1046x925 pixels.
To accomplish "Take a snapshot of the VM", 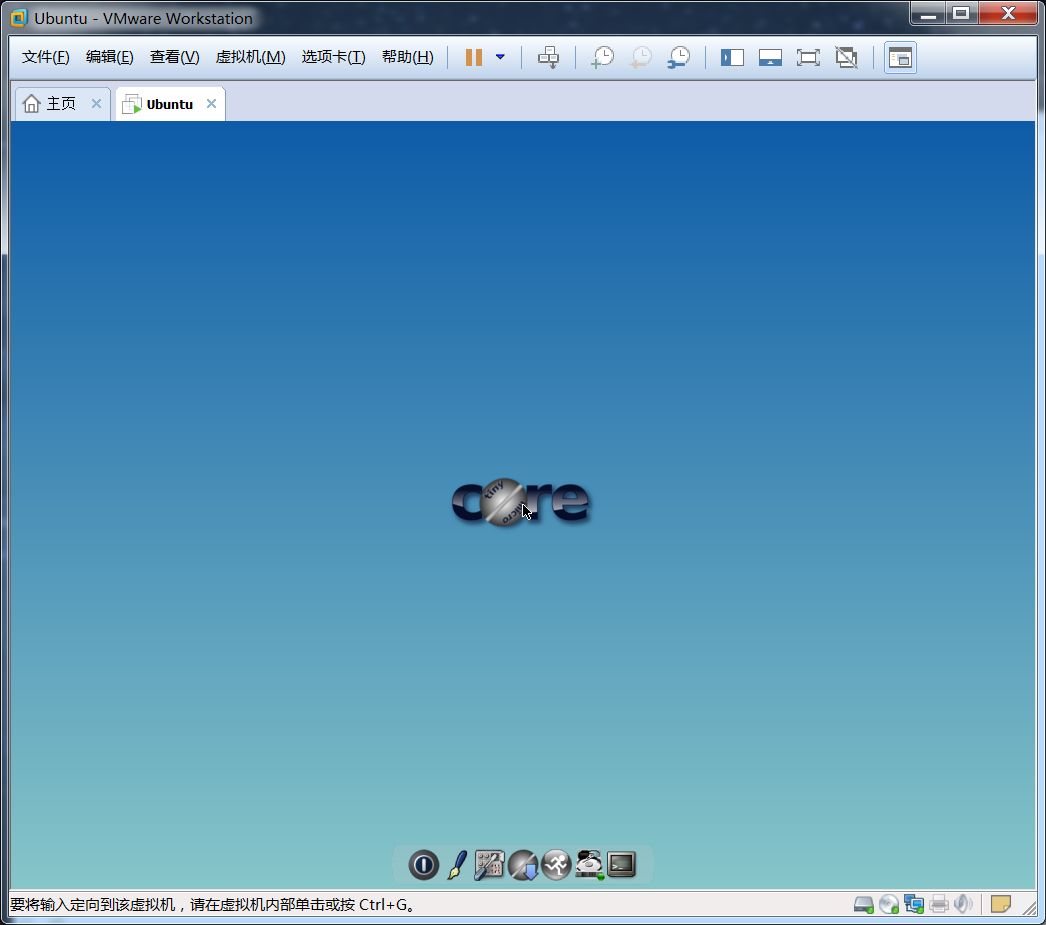I will [602, 57].
